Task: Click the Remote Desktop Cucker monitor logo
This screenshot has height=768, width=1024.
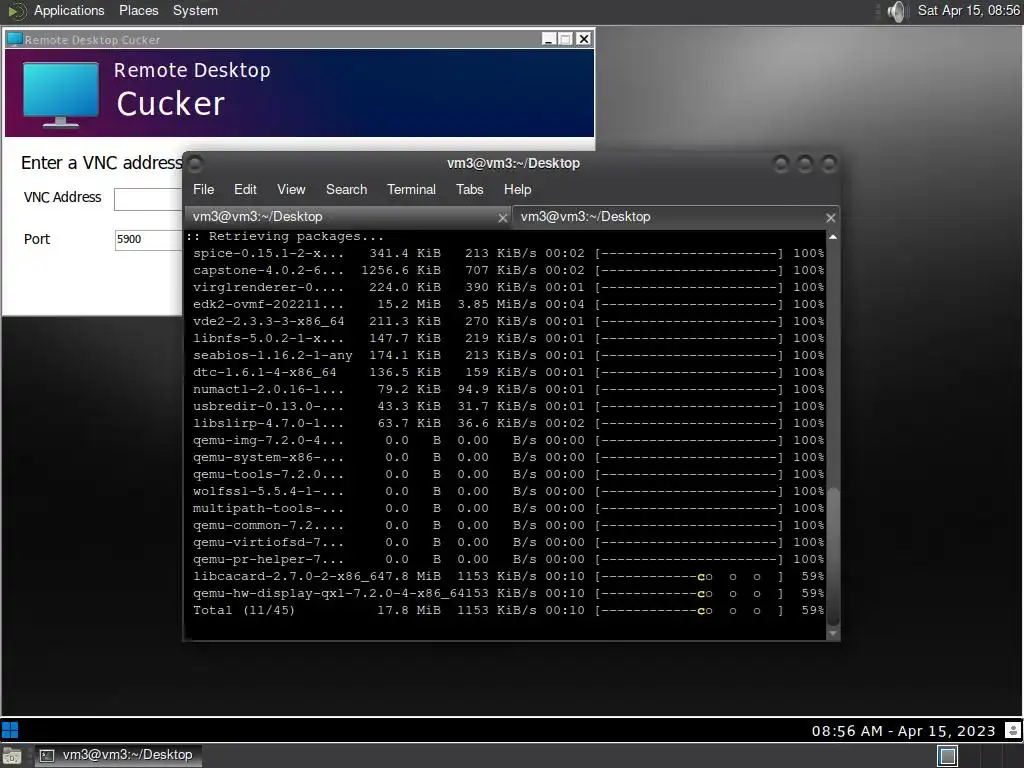Action: click(61, 94)
